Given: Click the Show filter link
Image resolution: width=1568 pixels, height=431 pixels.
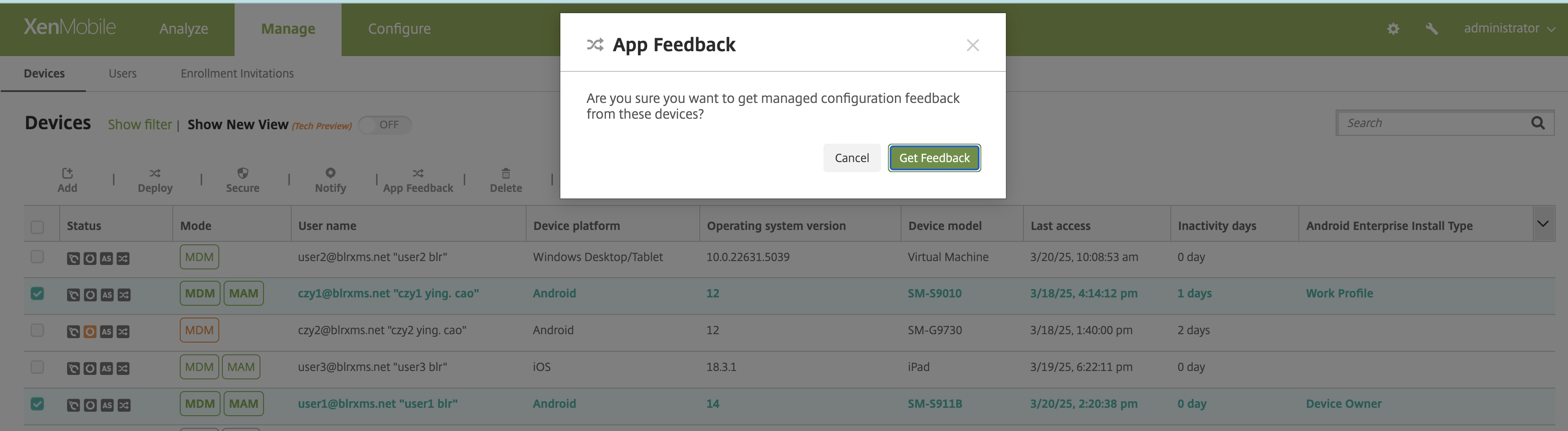Looking at the screenshot, I should [x=139, y=125].
